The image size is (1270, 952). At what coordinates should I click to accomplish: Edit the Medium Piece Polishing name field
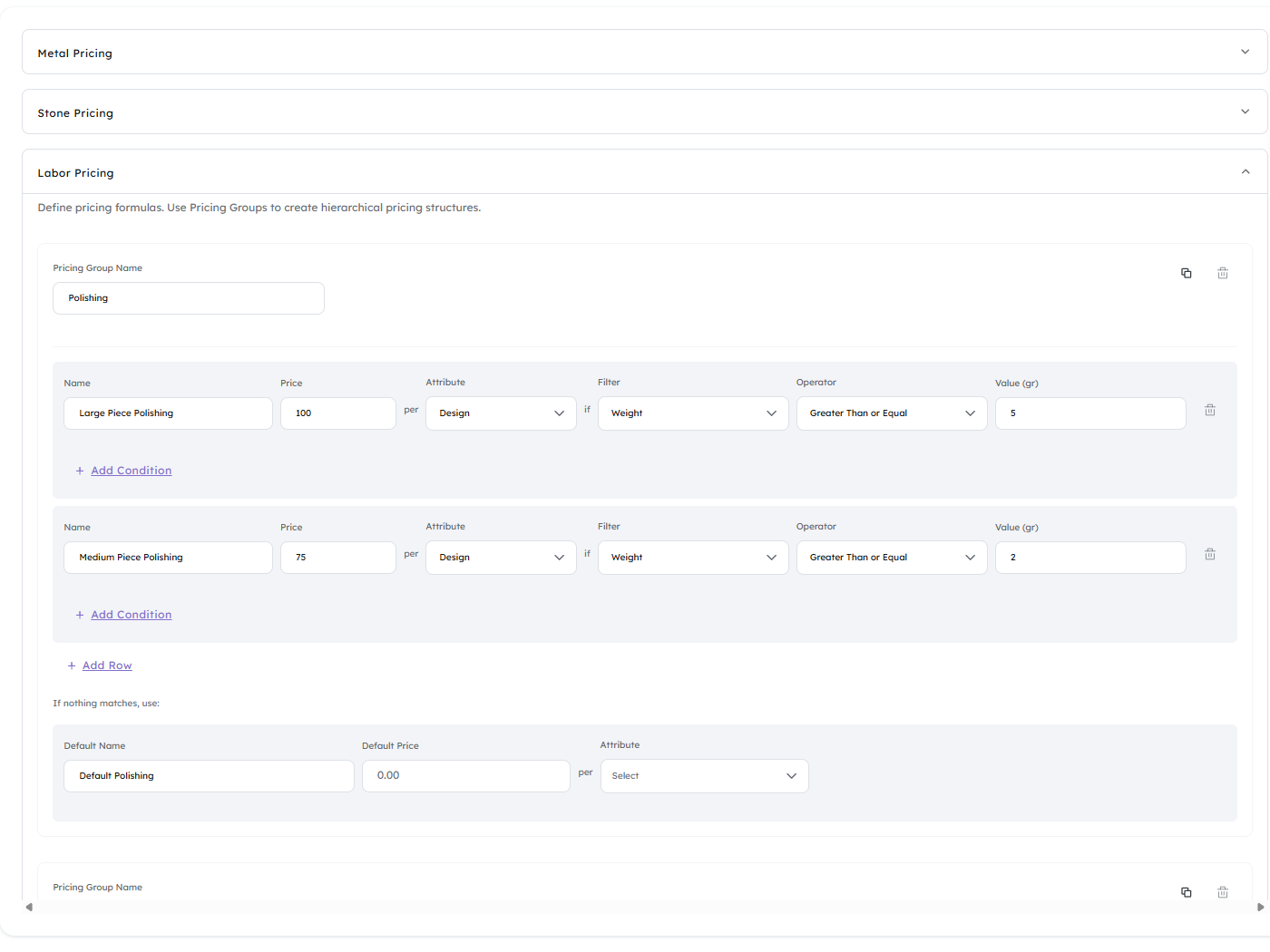click(x=168, y=558)
